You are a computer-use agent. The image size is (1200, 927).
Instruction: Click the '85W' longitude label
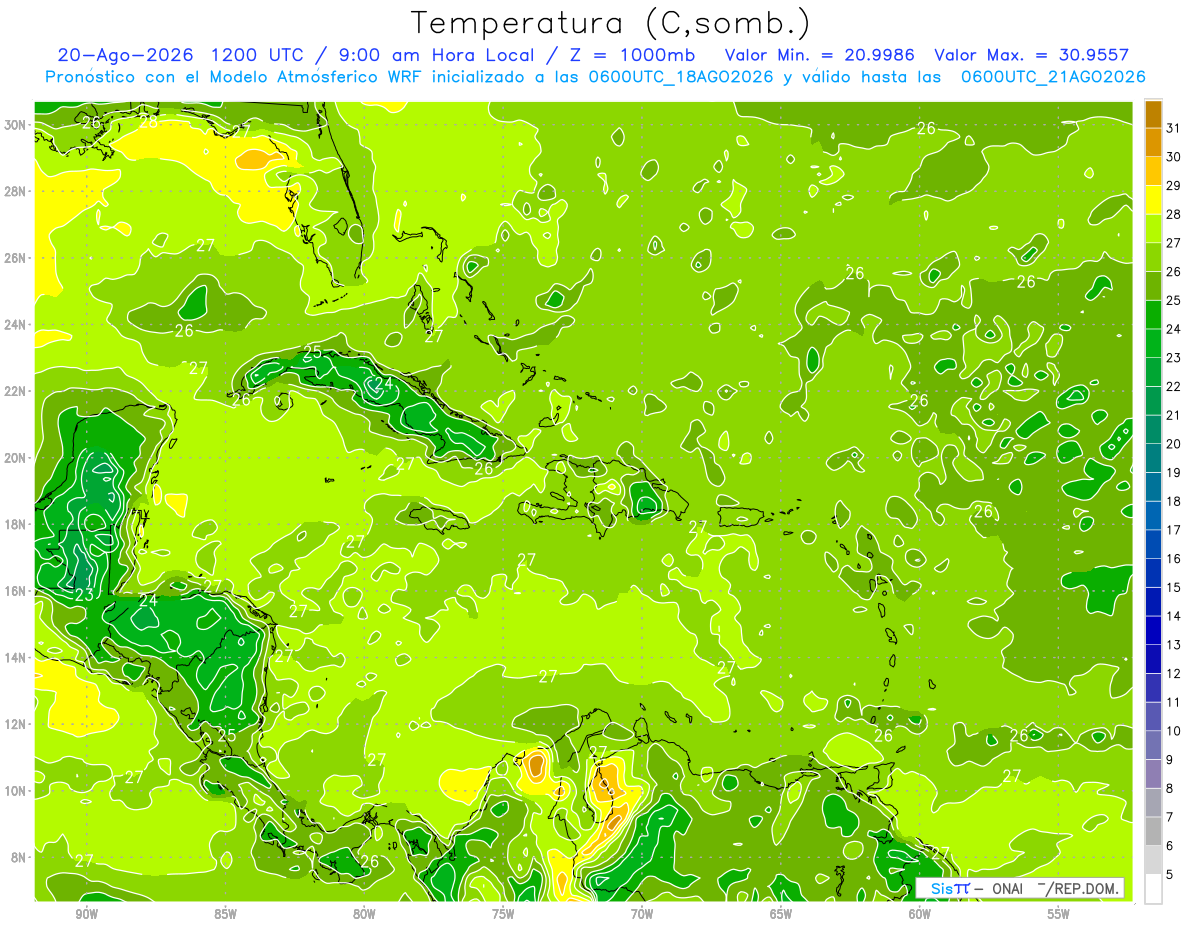pyautogui.click(x=225, y=915)
